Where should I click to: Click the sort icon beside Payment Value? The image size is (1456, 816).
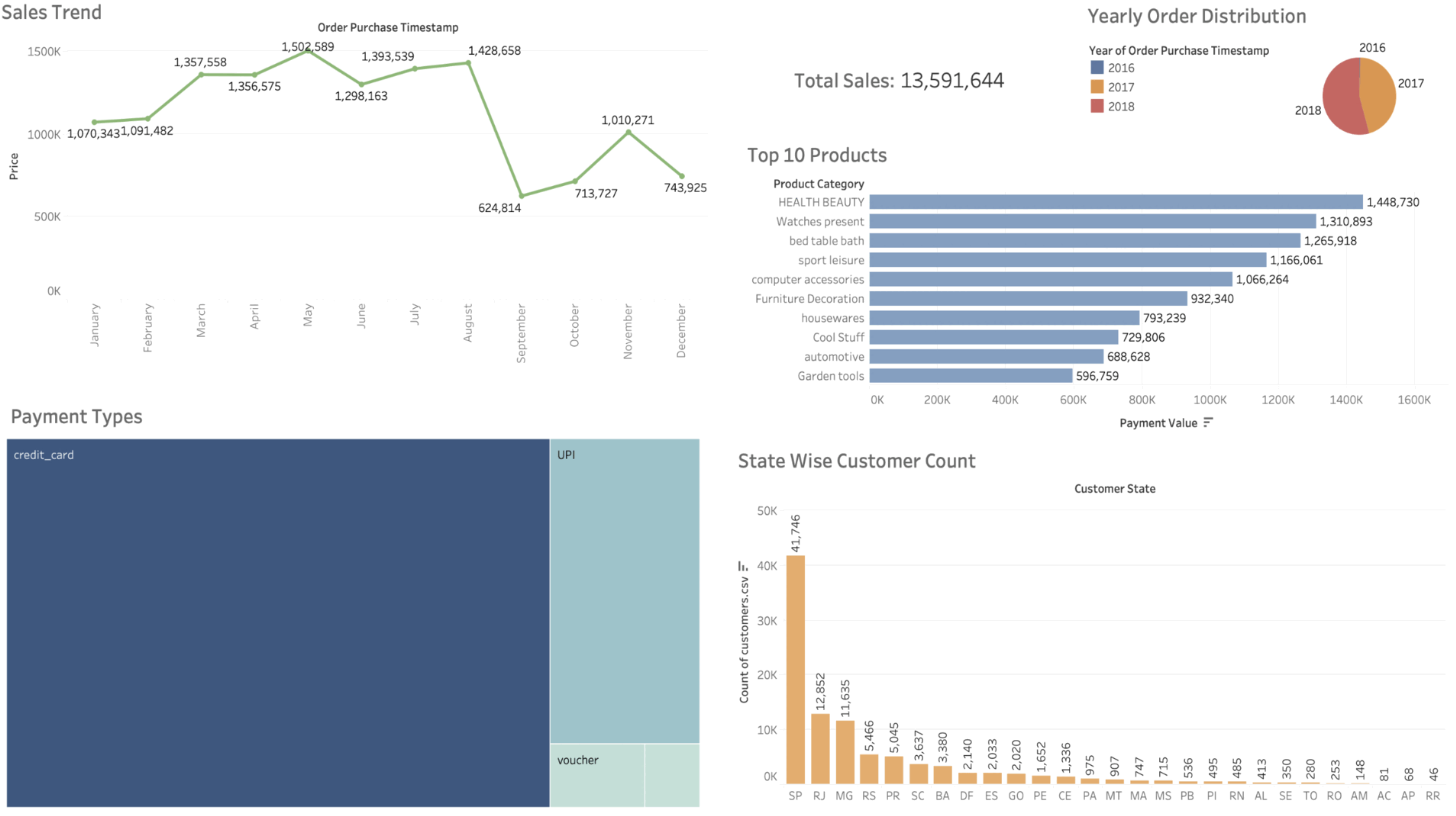pyautogui.click(x=1207, y=423)
